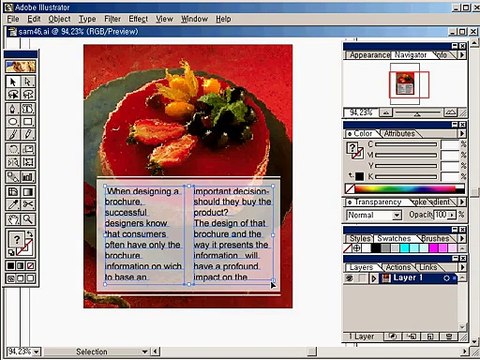Open the status bar Selection info popup
Image resolution: width=480 pixels, height=360 pixels.
(x=145, y=351)
